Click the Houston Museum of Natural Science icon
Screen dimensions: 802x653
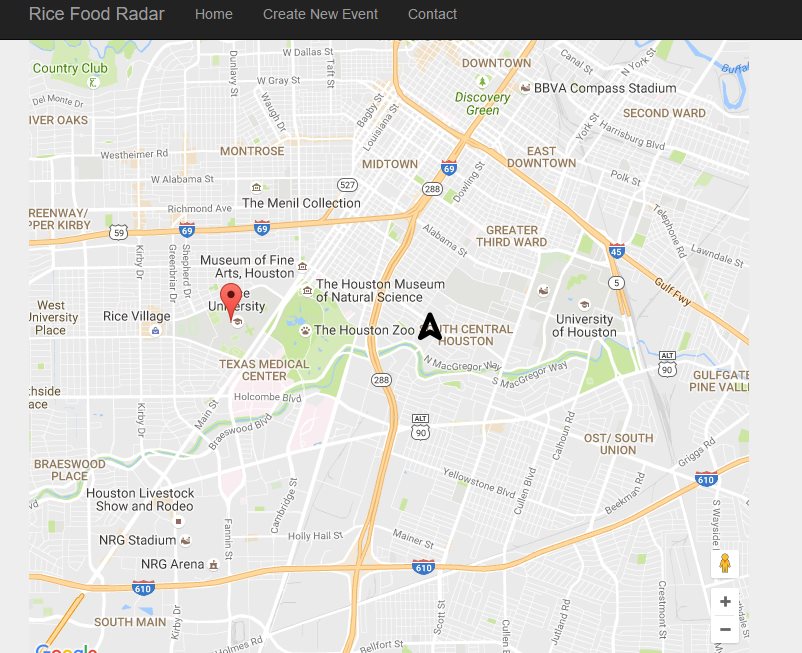(x=307, y=291)
